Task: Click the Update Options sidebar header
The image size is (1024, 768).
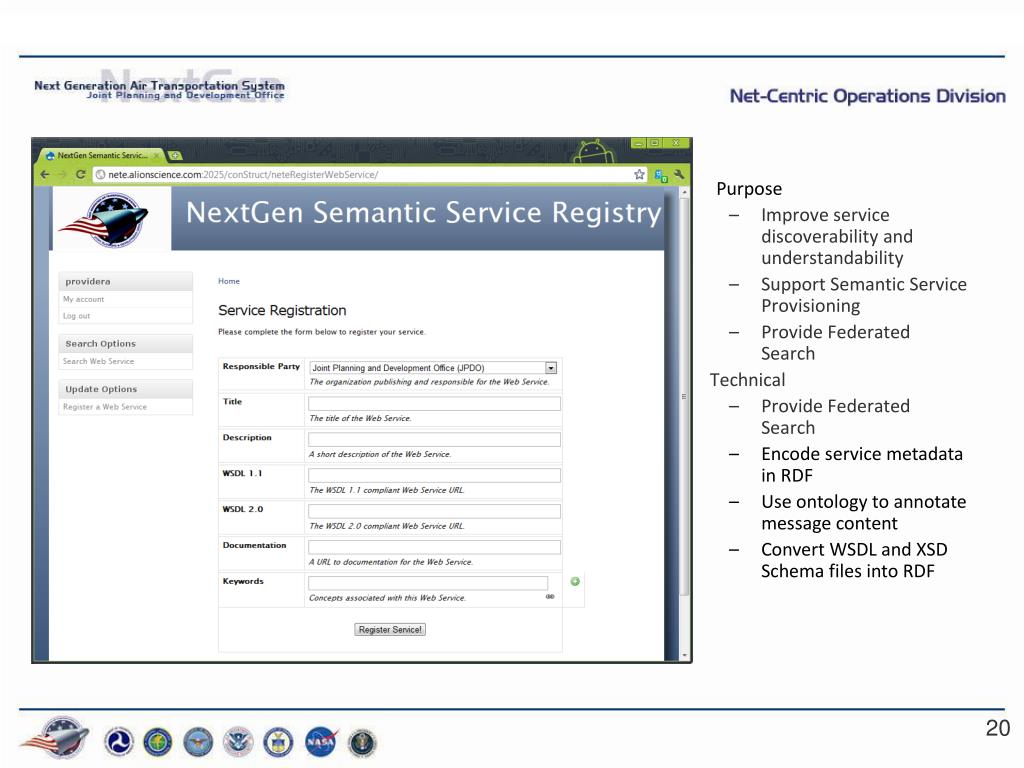Action: click(x=125, y=389)
